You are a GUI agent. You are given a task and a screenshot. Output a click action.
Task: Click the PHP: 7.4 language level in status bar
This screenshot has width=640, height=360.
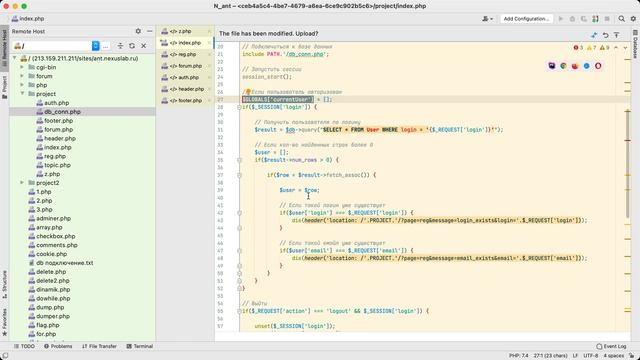point(518,356)
